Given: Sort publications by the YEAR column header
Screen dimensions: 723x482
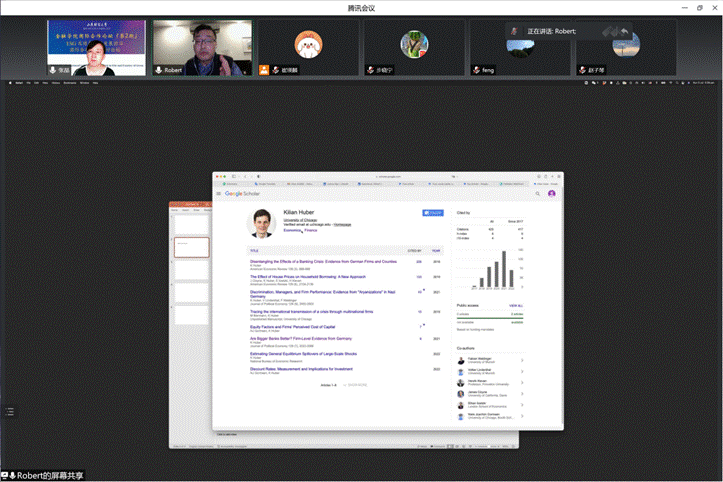Looking at the screenshot, I should 437,251.
